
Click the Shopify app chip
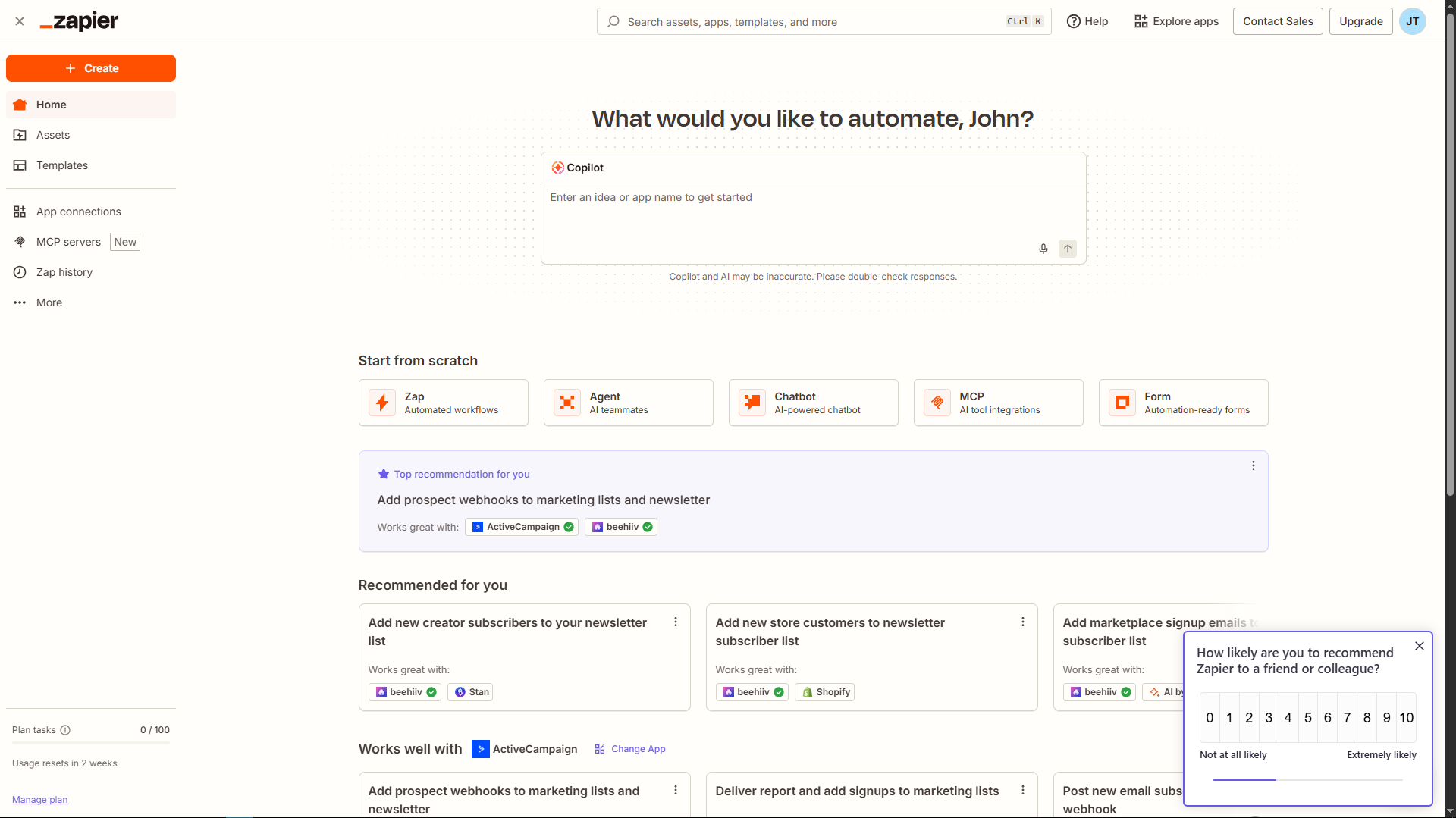[x=824, y=692]
